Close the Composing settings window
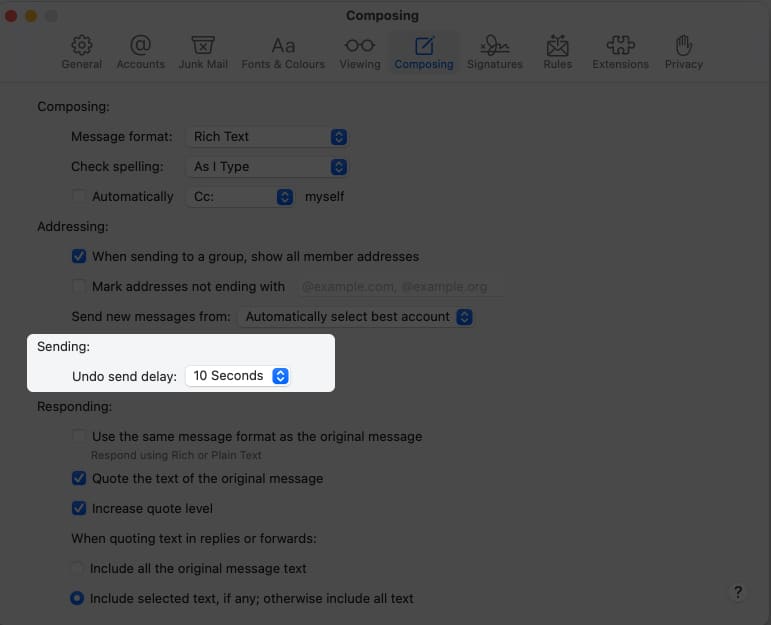Viewport: 771px width, 625px height. 11,16
